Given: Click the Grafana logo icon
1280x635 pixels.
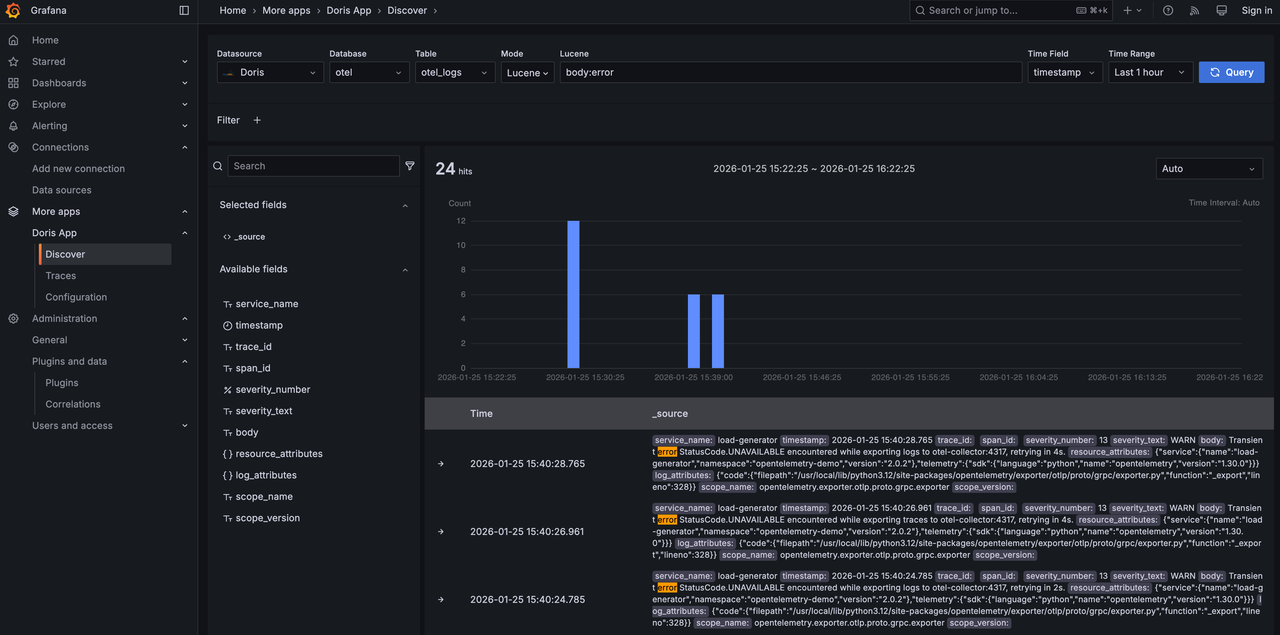Looking at the screenshot, I should click(x=13, y=10).
